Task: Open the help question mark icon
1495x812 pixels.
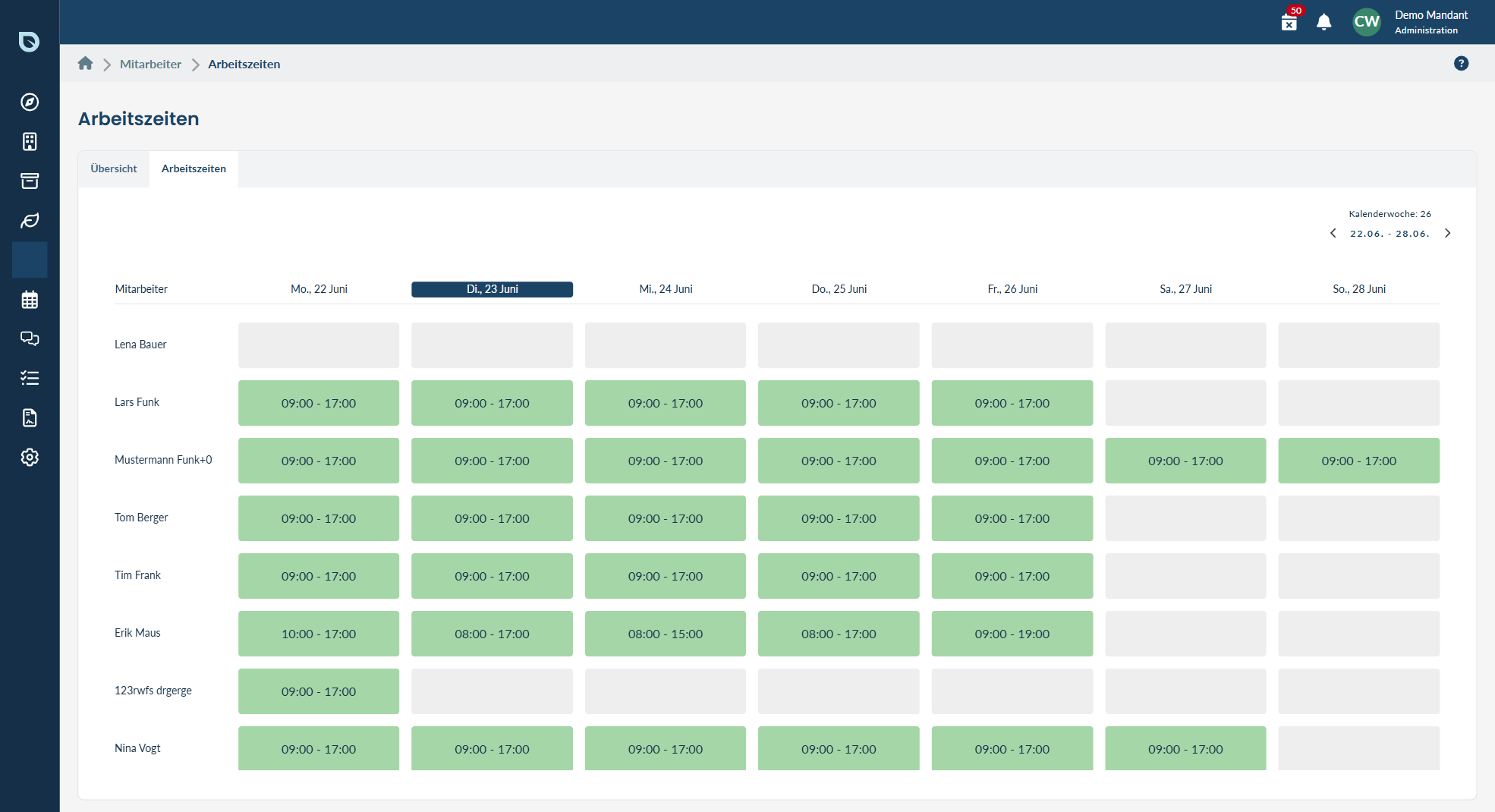Action: [x=1461, y=64]
